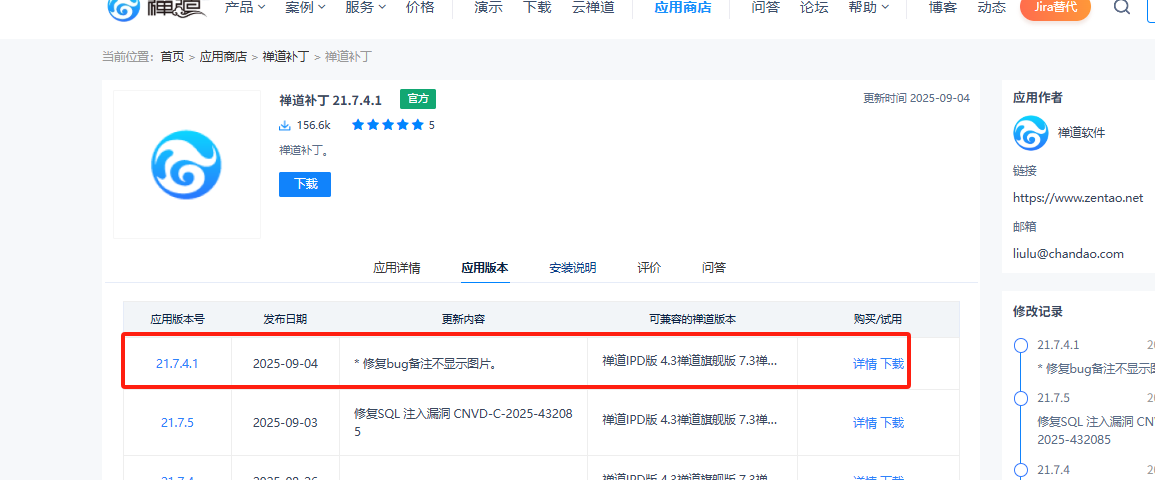
Task: Click the first 禅道补丁 breadcrumb link
Action: pos(286,57)
